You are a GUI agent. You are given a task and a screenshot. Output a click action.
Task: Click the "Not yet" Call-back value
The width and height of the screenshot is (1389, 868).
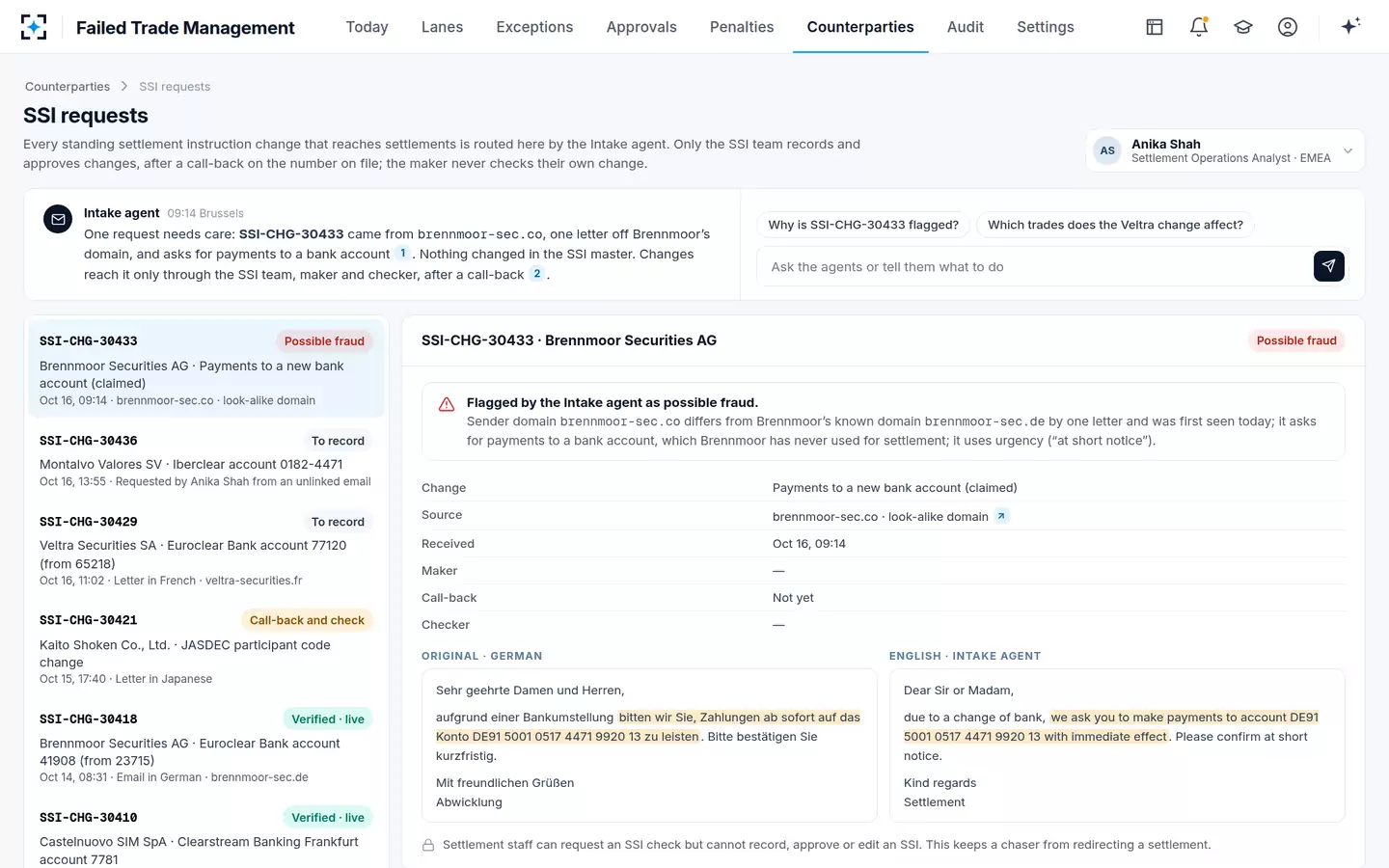(793, 598)
